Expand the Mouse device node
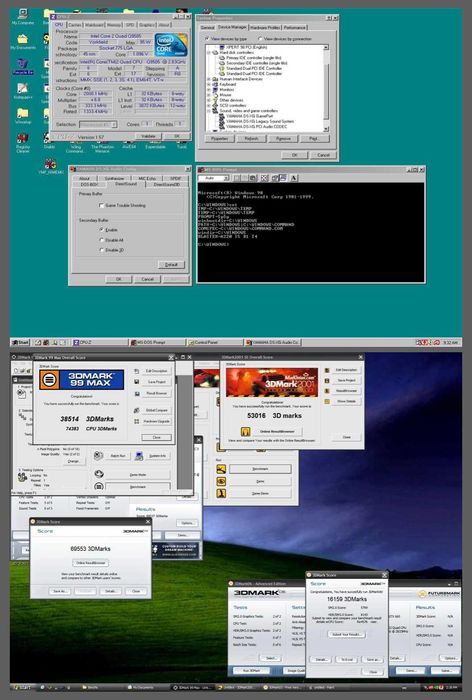This screenshot has width=472, height=700. [x=209, y=95]
